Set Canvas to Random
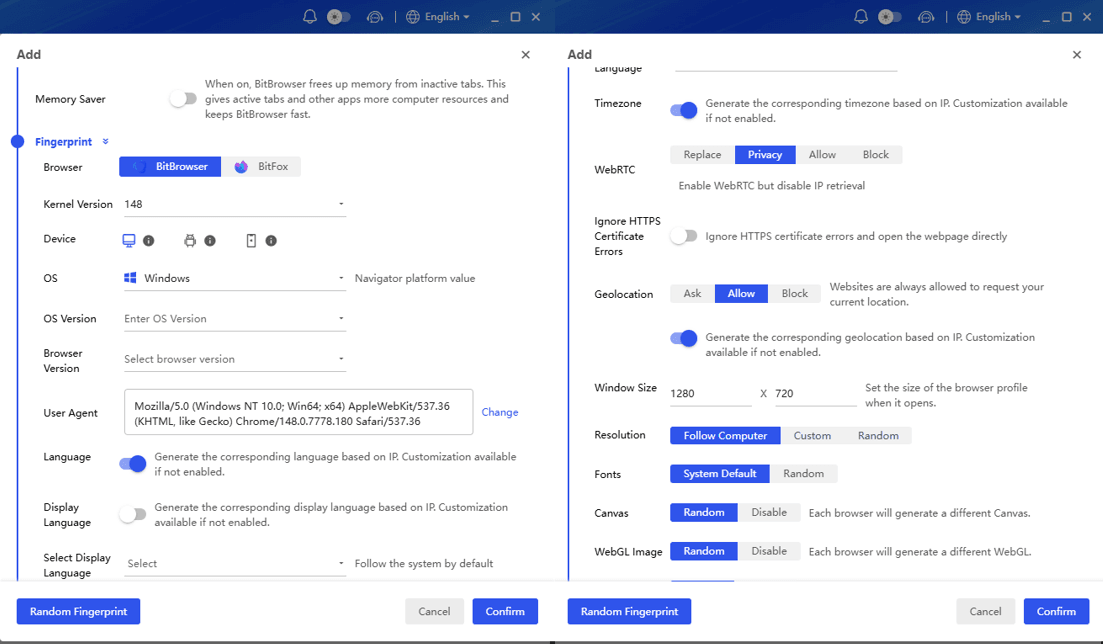 coord(703,512)
